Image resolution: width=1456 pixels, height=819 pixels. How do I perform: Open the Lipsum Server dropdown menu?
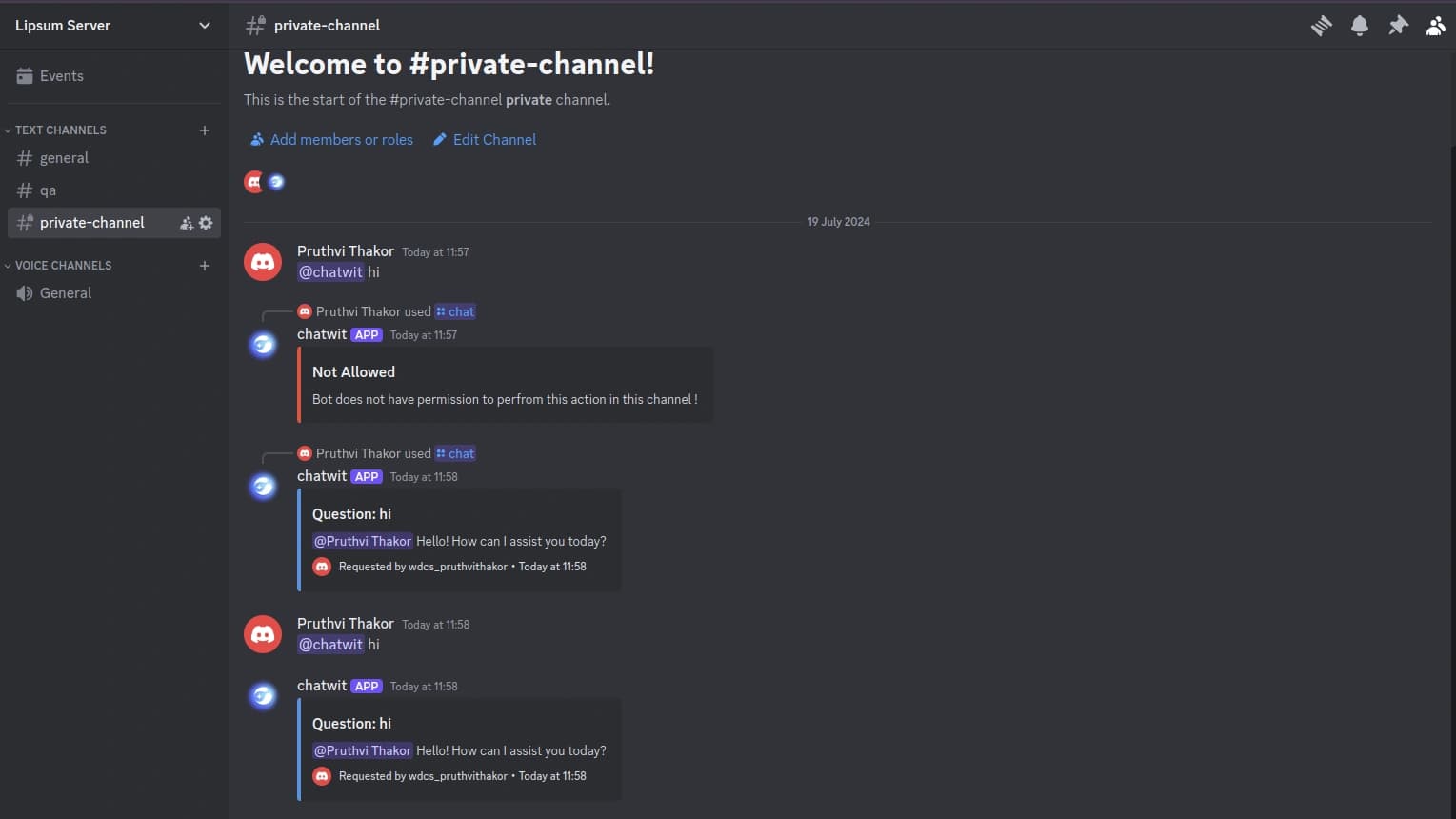point(114,25)
